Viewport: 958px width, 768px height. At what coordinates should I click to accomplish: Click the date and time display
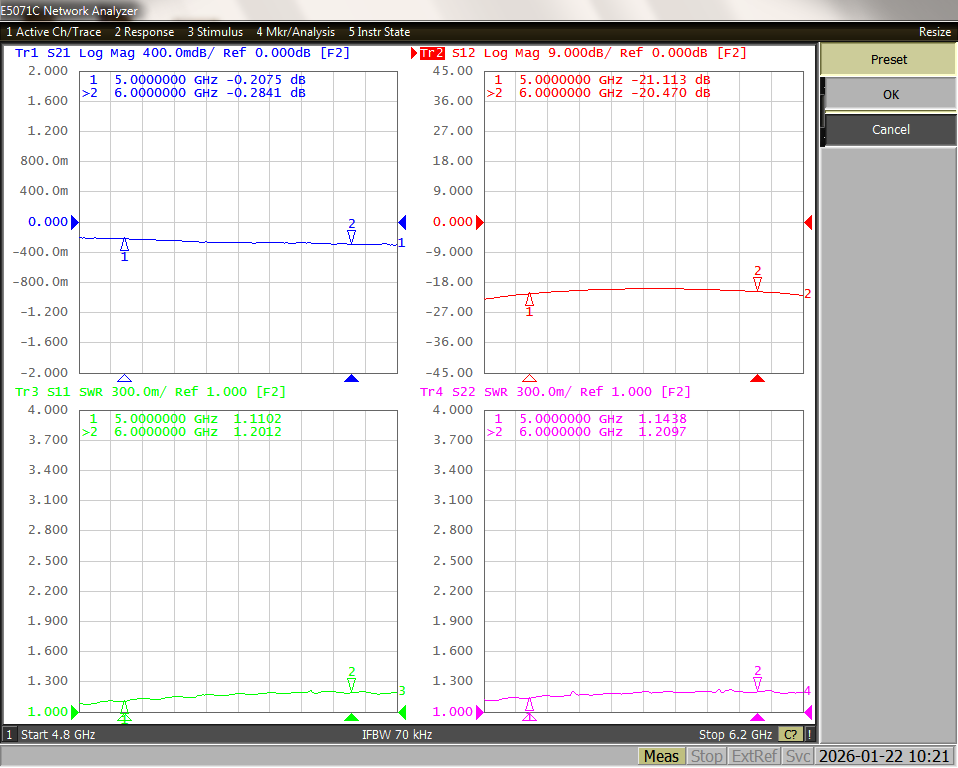click(885, 756)
